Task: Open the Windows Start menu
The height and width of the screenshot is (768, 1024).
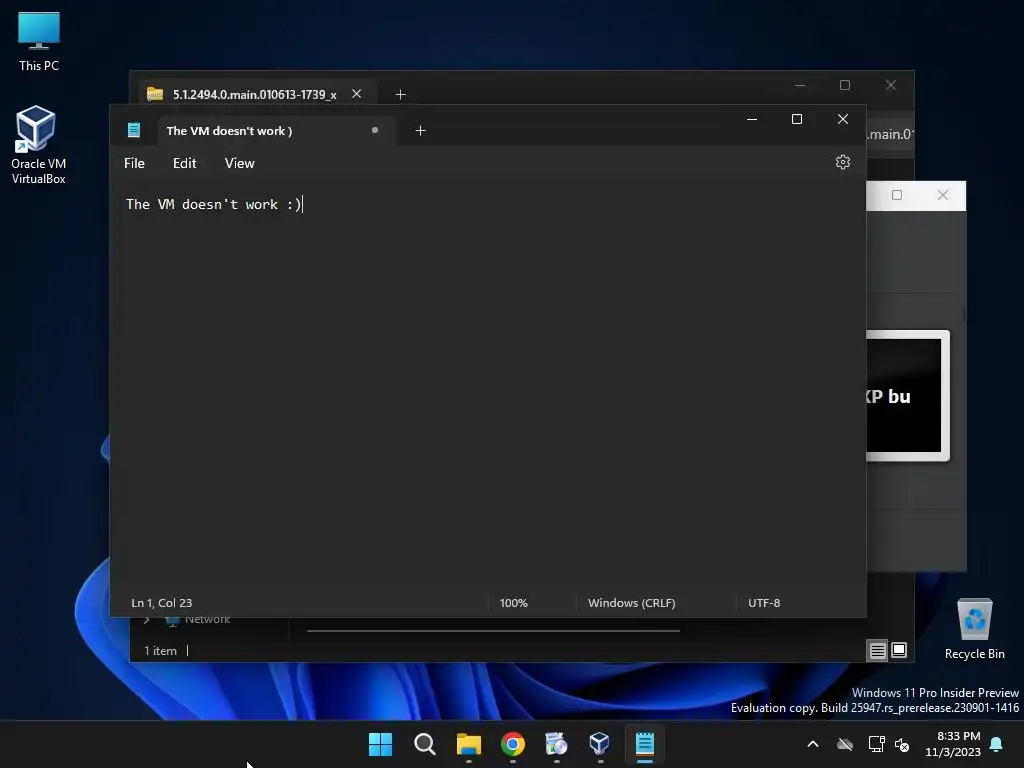Action: tap(381, 744)
